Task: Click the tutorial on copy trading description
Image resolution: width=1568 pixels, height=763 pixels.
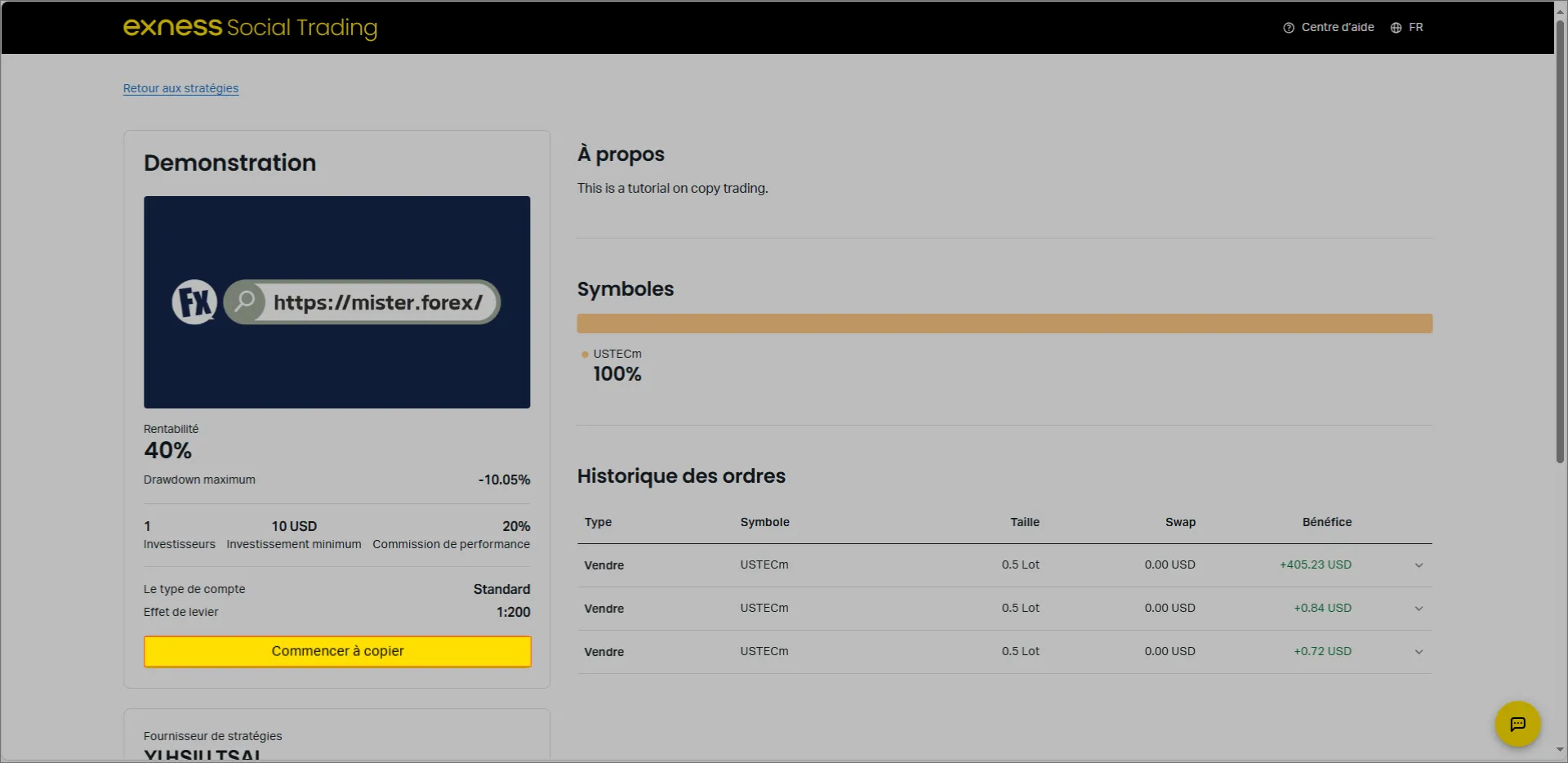Action: click(x=672, y=189)
